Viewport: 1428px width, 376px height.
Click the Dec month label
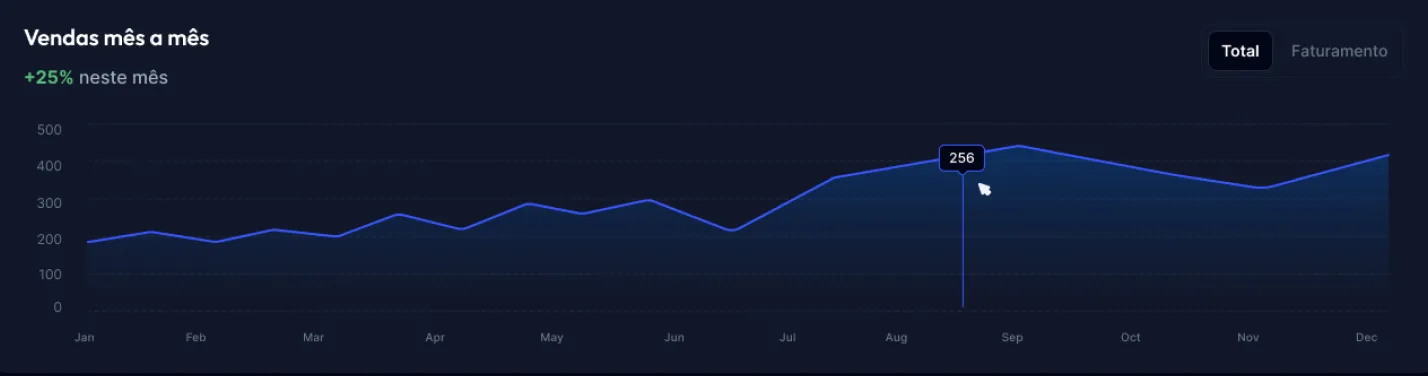coord(1367,338)
